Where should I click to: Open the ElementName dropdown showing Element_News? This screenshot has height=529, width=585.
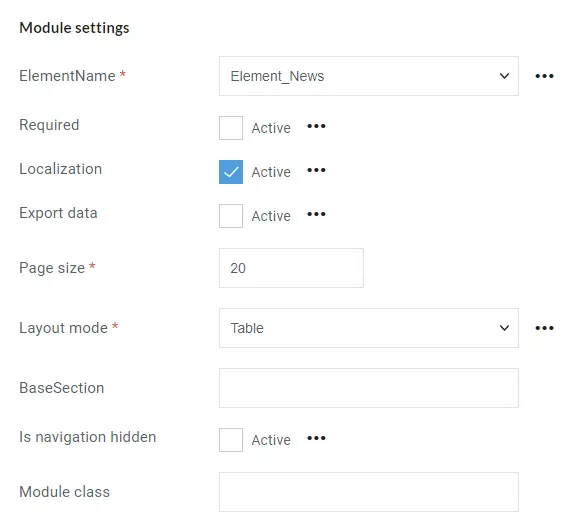(x=369, y=76)
